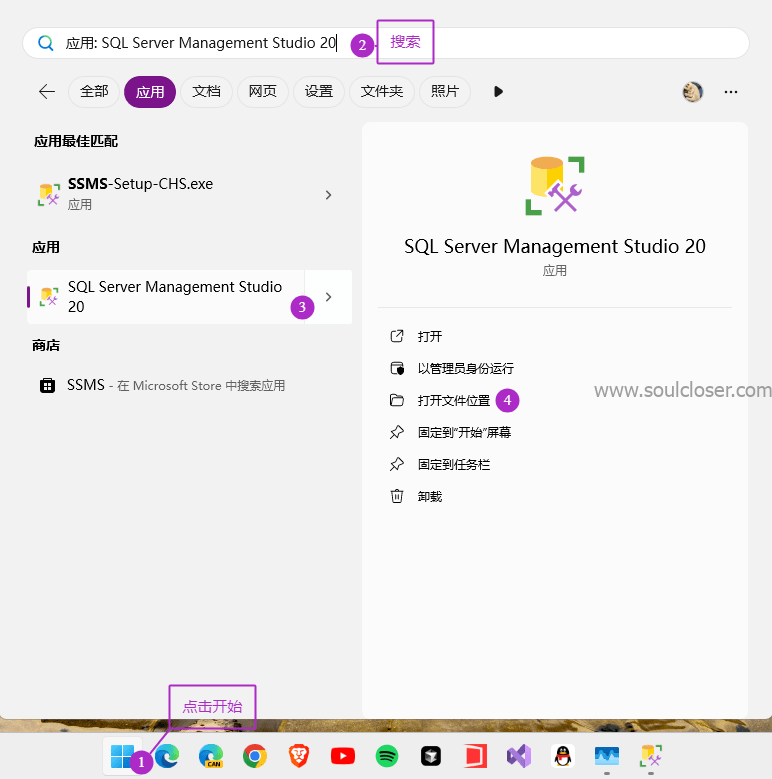Open the black cube app in taskbar
Viewport: 772px width, 779px height.
[431, 756]
